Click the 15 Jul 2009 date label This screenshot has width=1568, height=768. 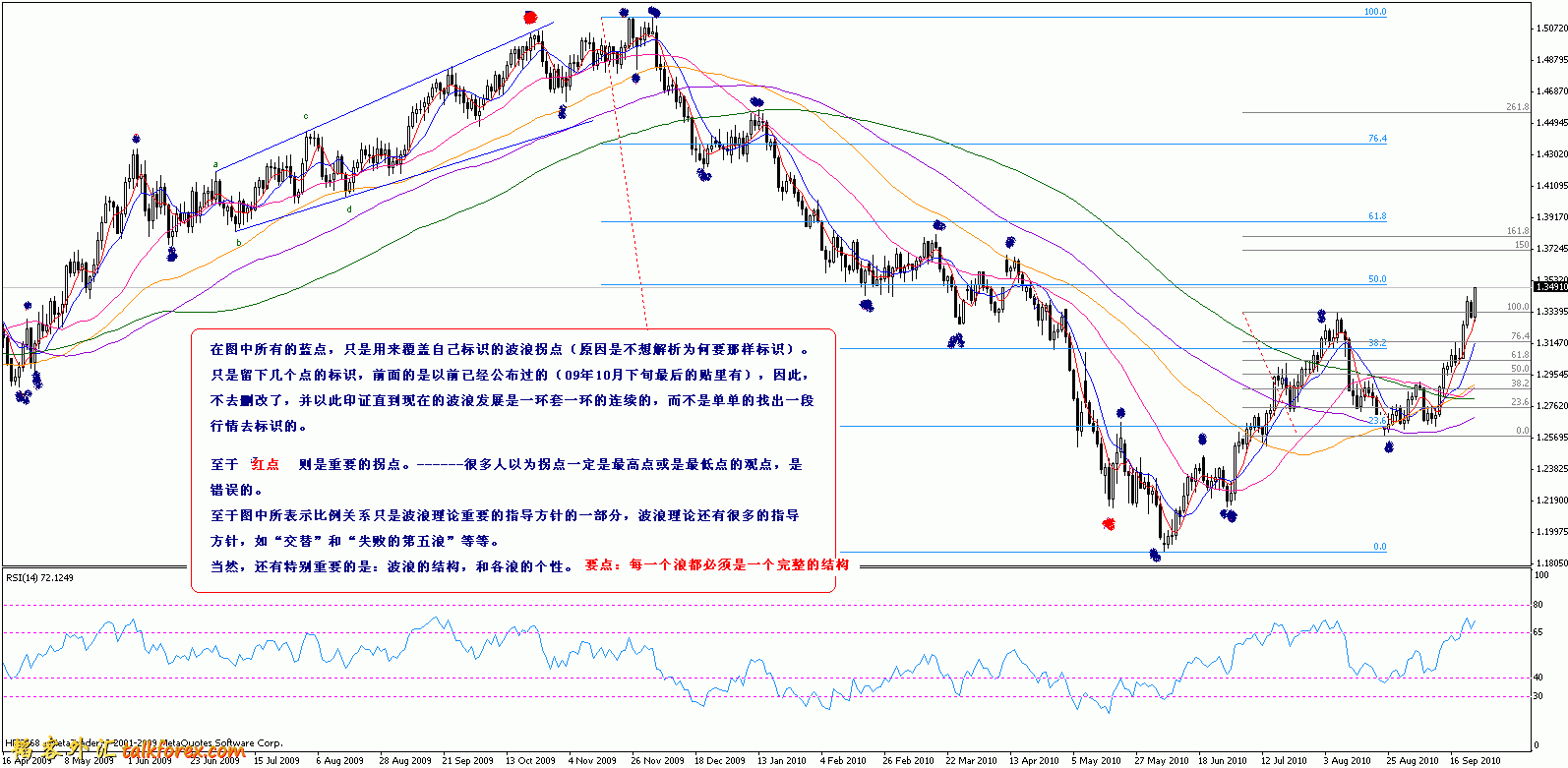276,760
